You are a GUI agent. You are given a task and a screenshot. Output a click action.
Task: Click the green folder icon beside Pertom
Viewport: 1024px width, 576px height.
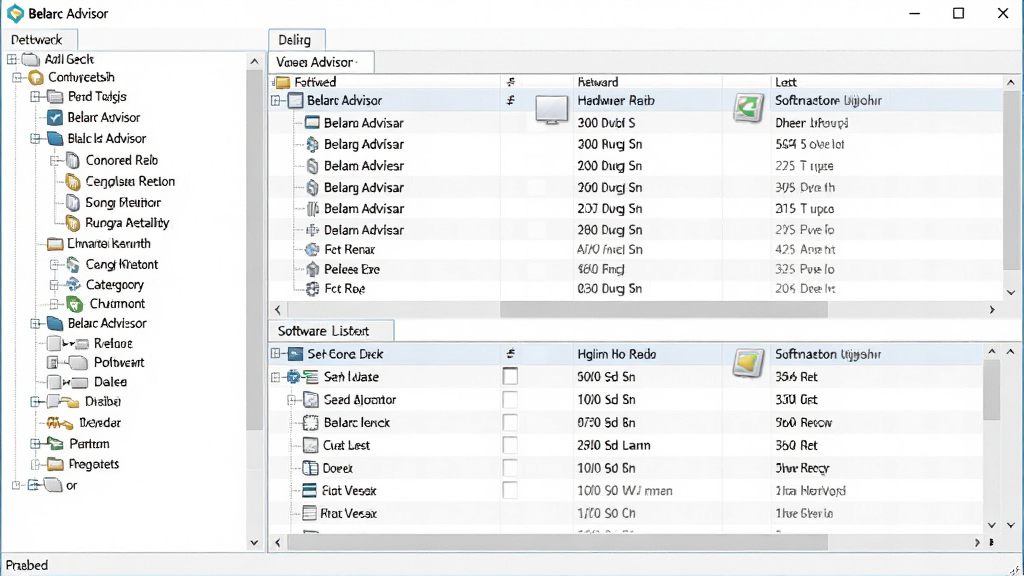coord(55,444)
